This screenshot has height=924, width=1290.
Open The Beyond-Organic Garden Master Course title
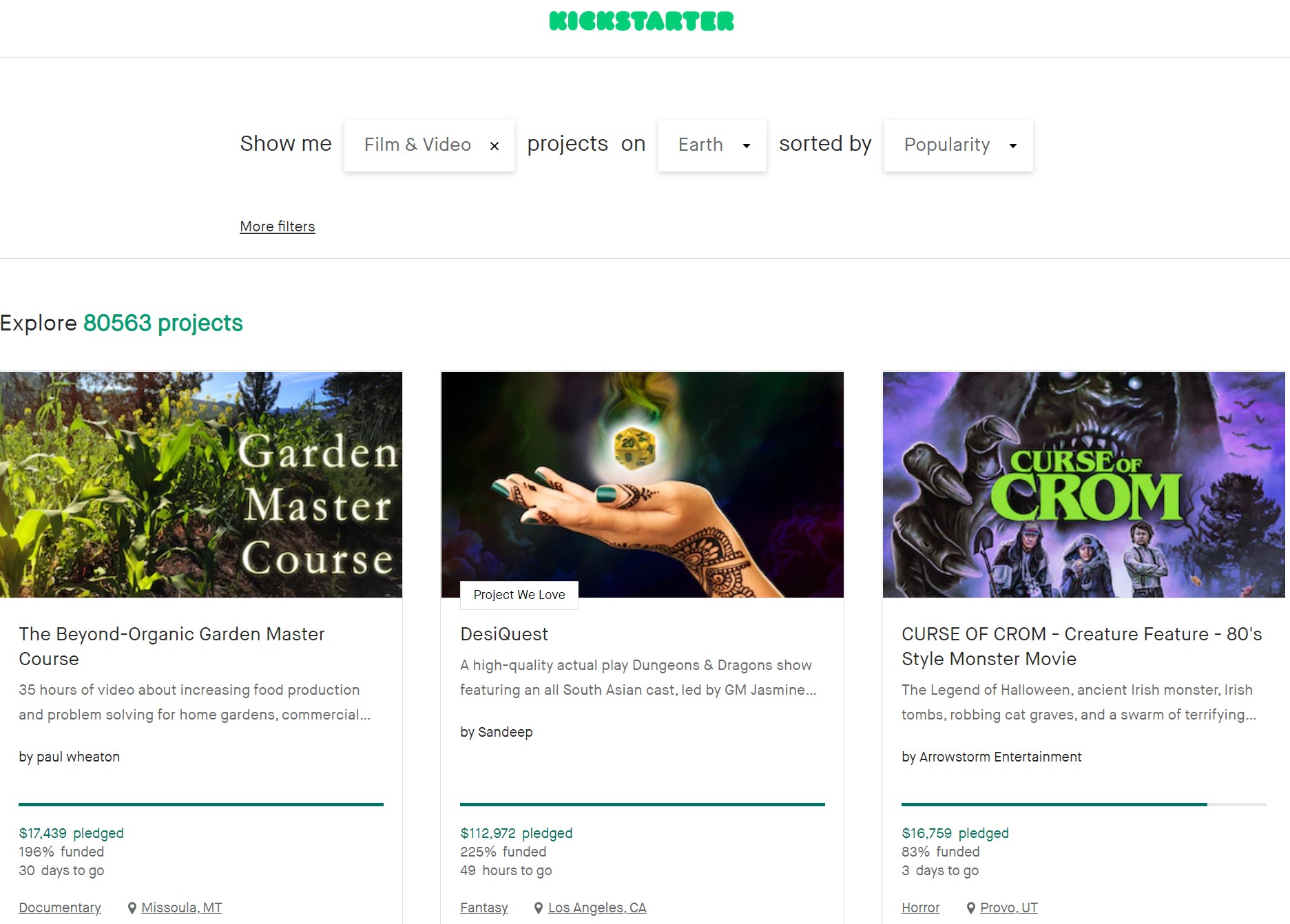pyautogui.click(x=171, y=646)
